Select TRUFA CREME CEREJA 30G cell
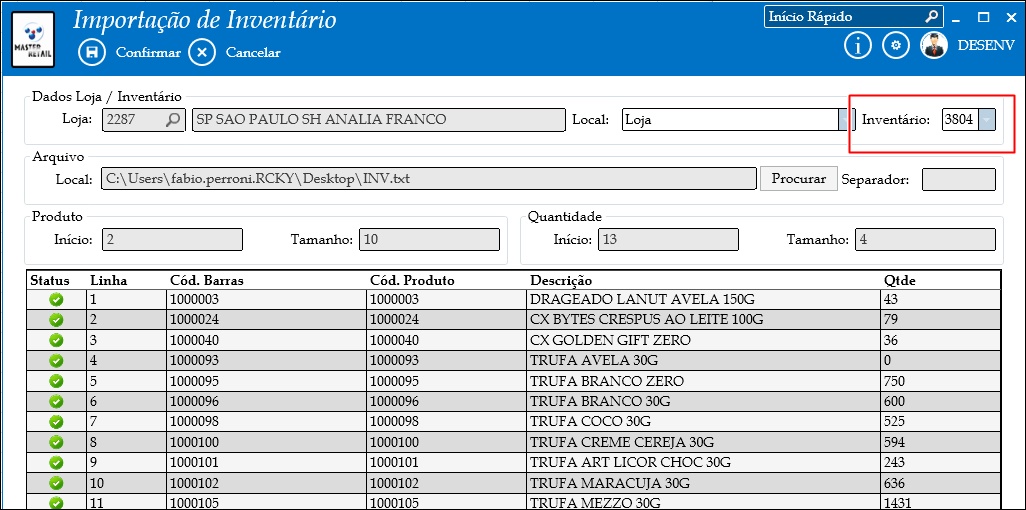Viewport: 1026px width, 510px height. (703, 442)
